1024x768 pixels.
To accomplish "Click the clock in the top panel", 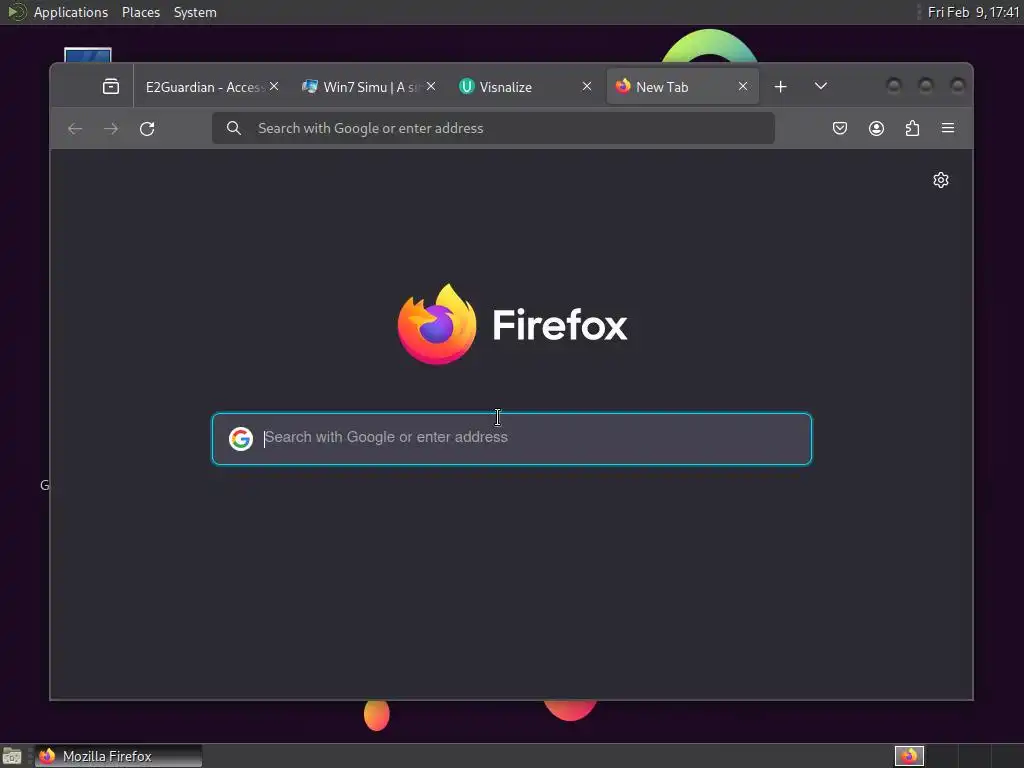I will 973,12.
